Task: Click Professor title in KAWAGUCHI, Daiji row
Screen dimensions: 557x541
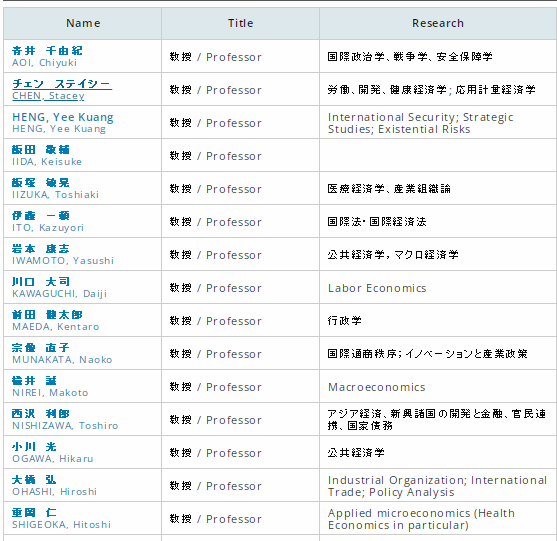Action: tap(215, 288)
